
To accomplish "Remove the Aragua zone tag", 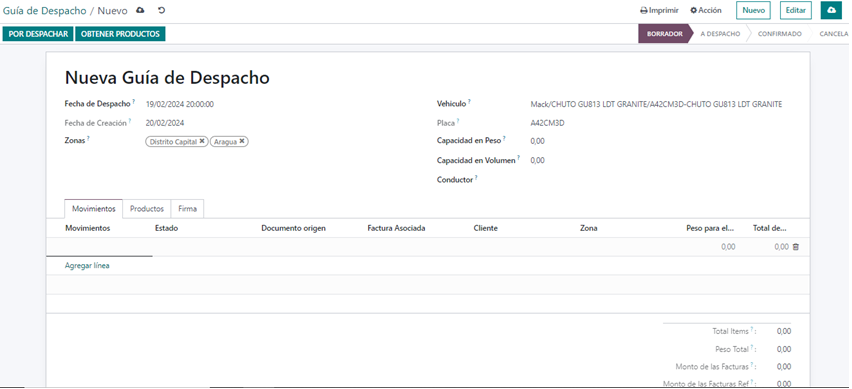I will (242, 141).
